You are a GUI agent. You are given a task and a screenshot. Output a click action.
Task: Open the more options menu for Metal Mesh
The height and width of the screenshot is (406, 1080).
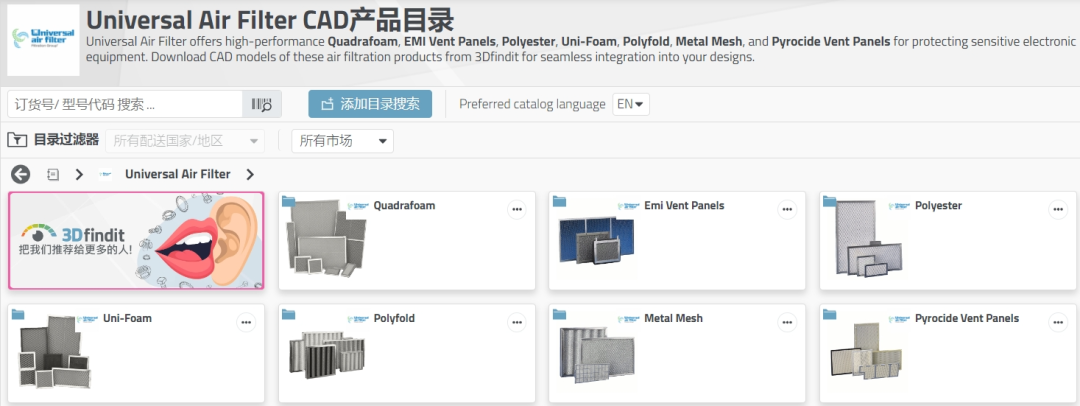pos(787,323)
